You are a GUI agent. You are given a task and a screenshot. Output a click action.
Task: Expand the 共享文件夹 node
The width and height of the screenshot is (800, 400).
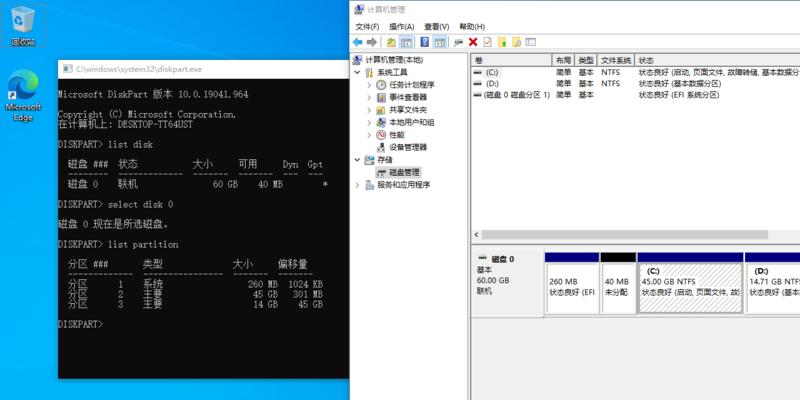369,110
